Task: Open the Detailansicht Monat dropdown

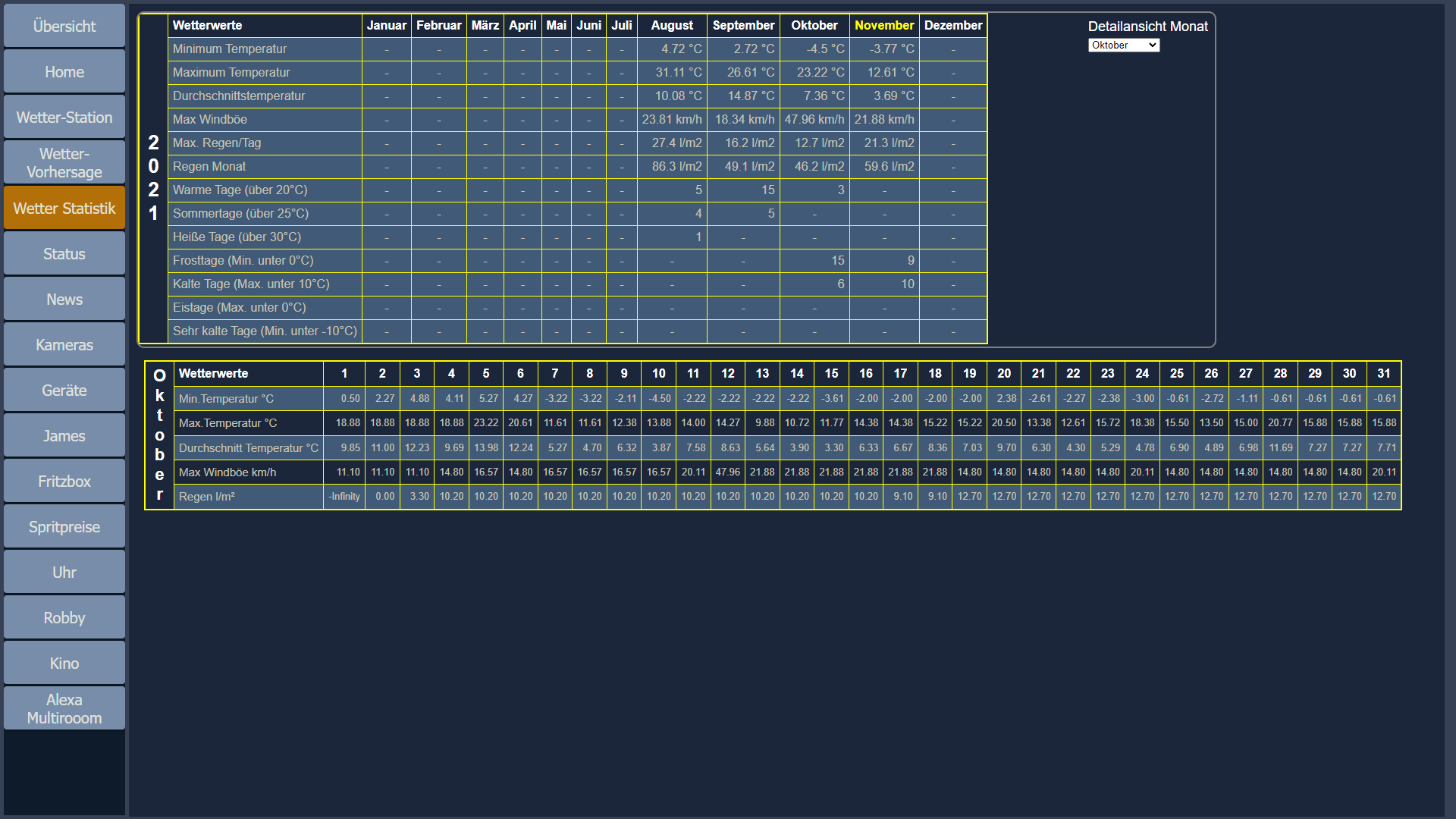Action: pyautogui.click(x=1123, y=45)
